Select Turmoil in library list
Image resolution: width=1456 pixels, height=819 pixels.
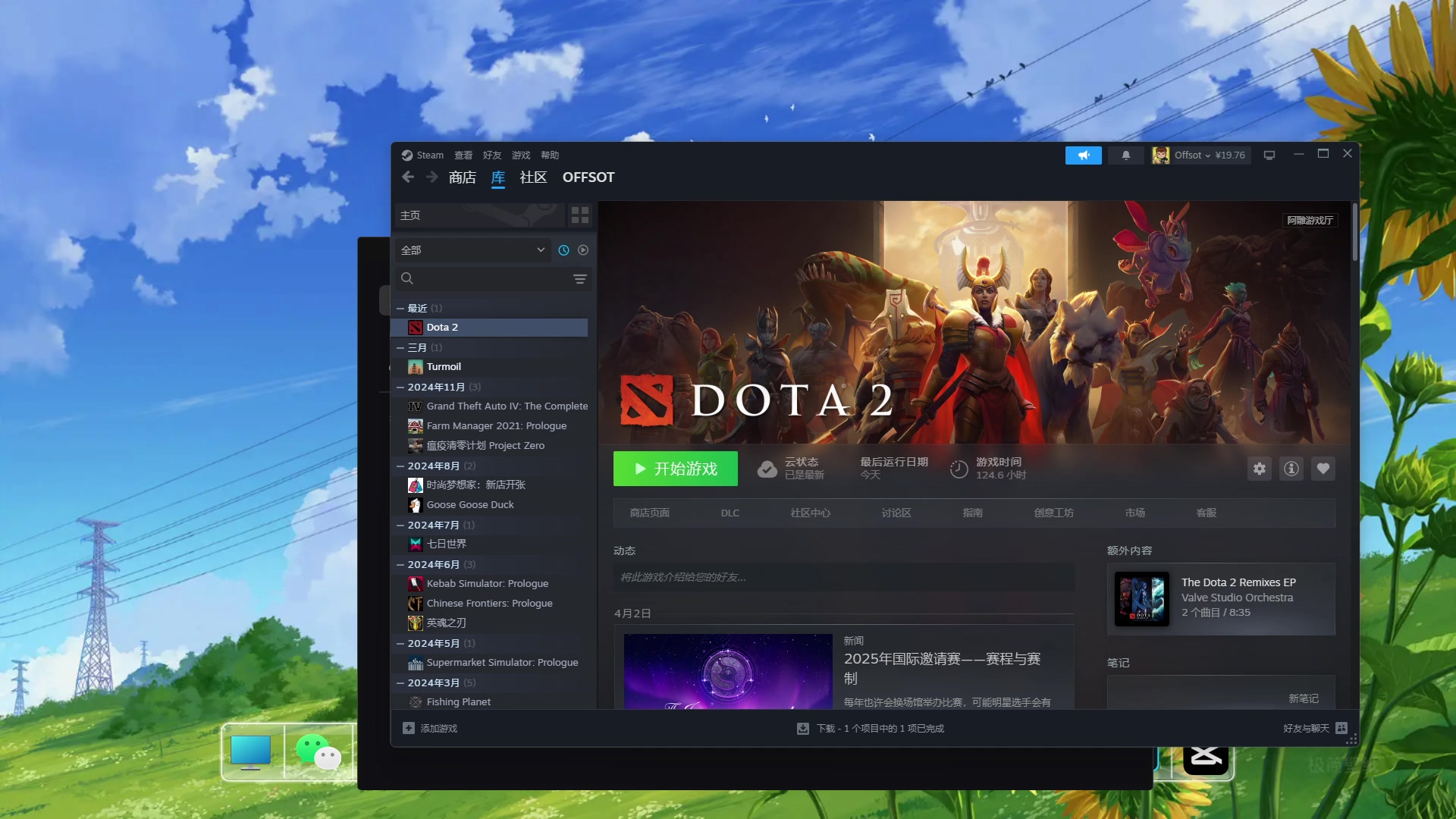(x=490, y=367)
